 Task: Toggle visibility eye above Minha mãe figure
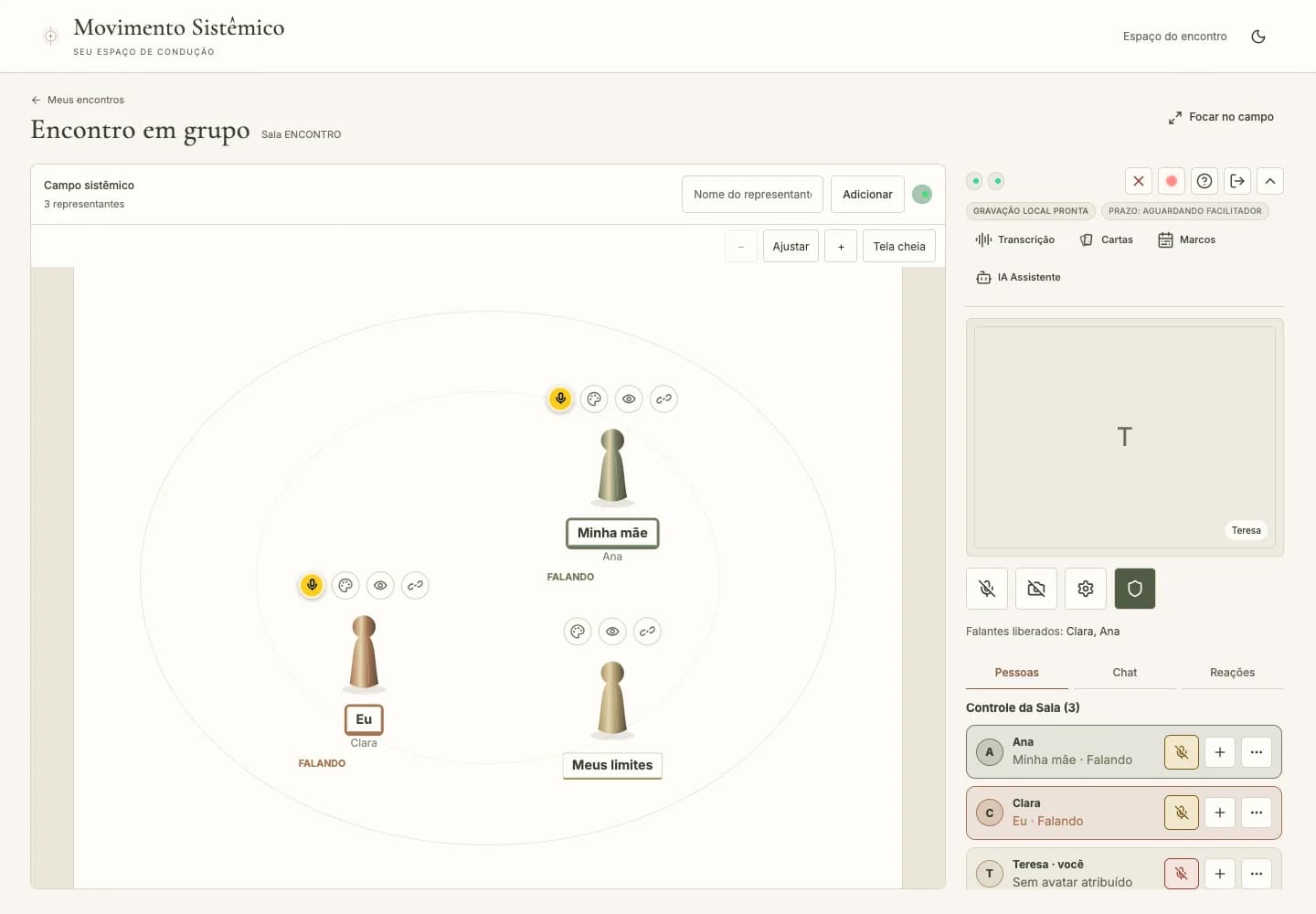click(x=629, y=399)
